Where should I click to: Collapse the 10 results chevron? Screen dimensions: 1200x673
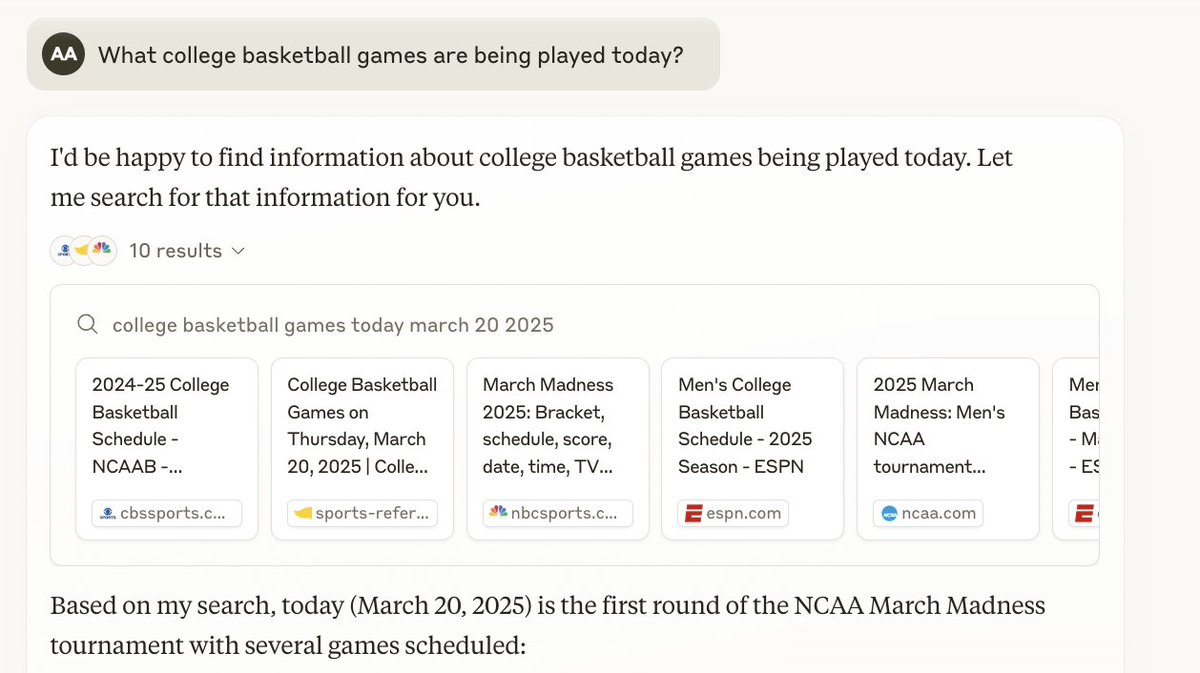tap(238, 251)
